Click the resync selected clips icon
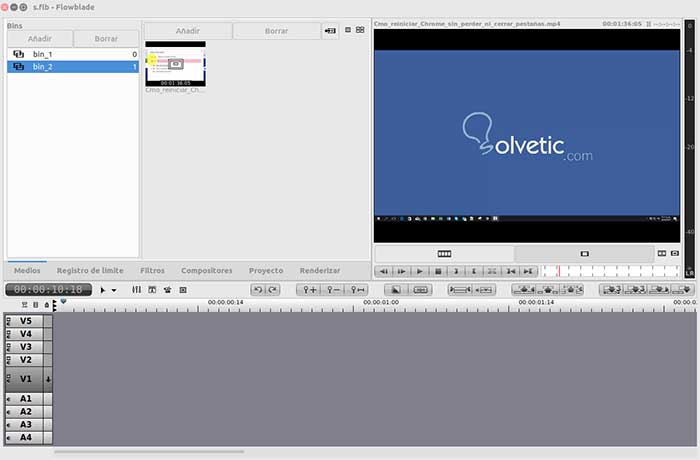The width and height of the screenshot is (700, 460). point(460,290)
